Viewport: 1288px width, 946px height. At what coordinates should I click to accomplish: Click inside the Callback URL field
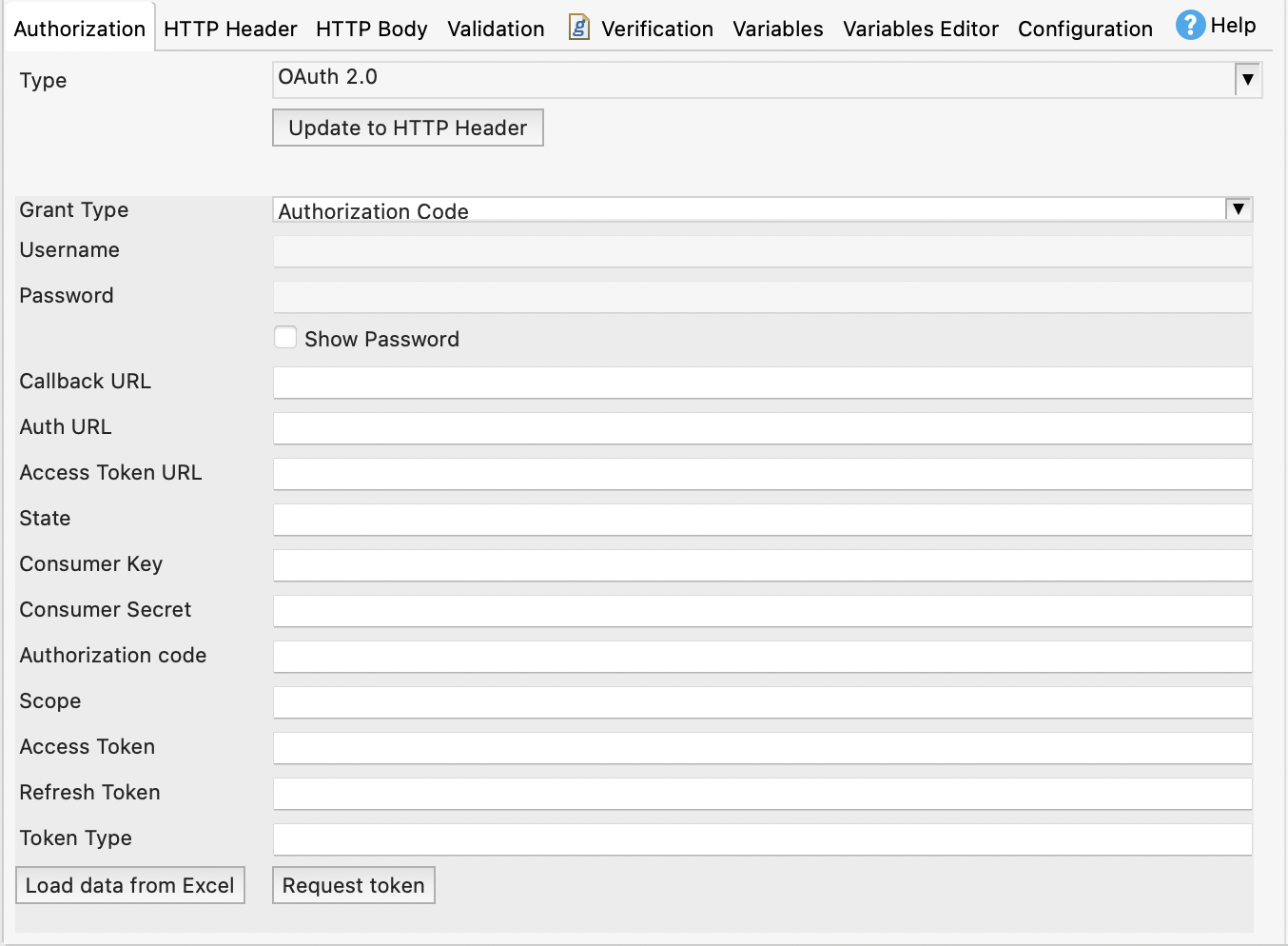click(x=761, y=382)
